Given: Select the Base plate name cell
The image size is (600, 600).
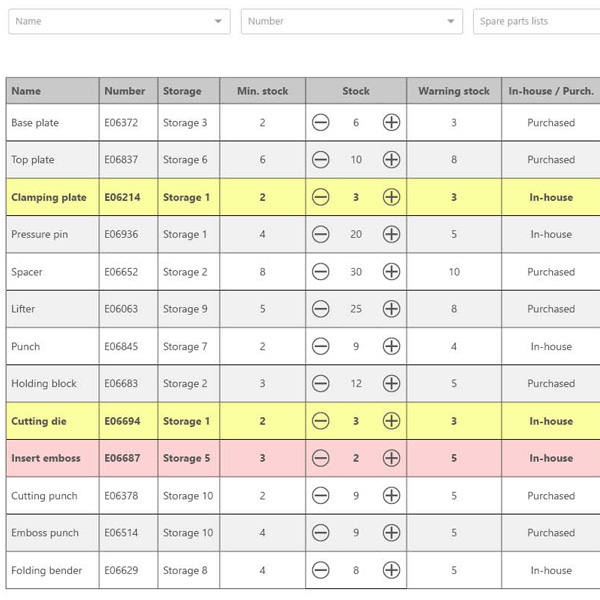Looking at the screenshot, I should click(52, 122).
